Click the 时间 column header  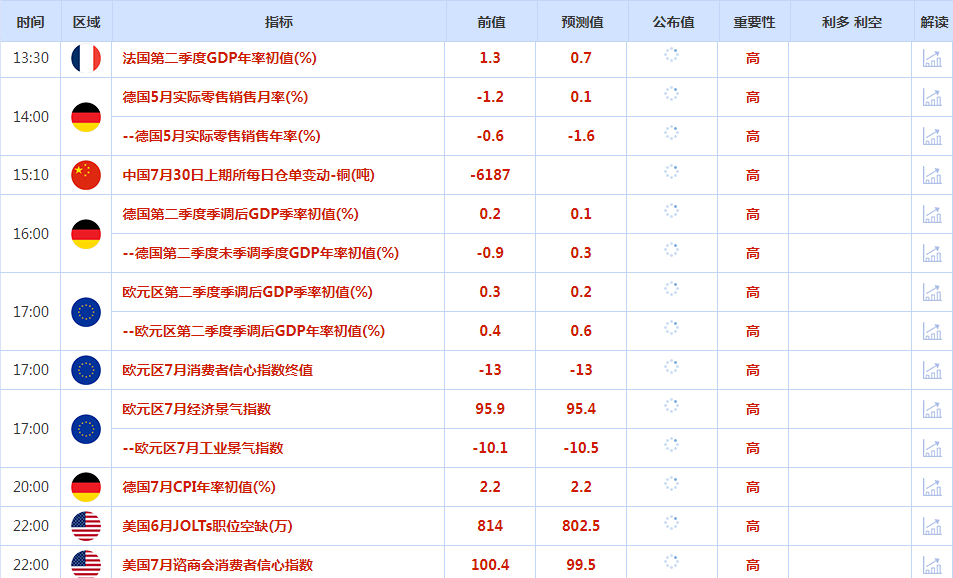click(x=30, y=22)
